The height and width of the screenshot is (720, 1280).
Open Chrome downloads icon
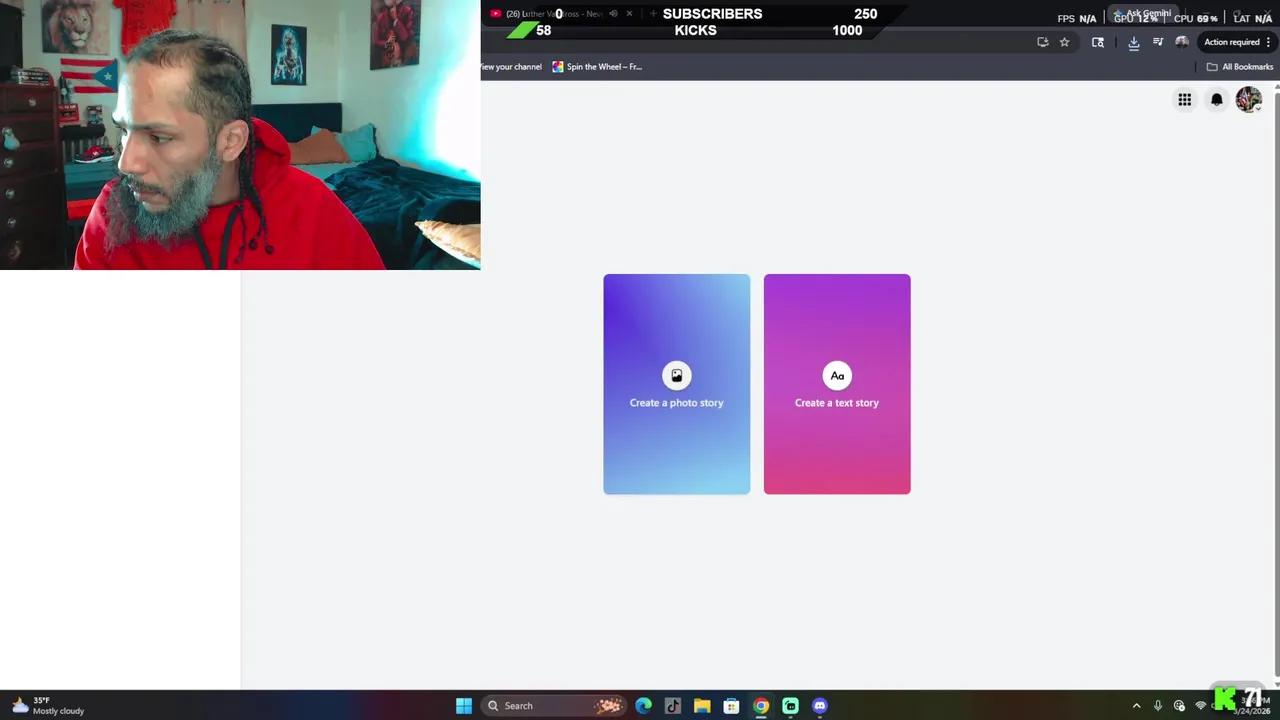point(1133,42)
